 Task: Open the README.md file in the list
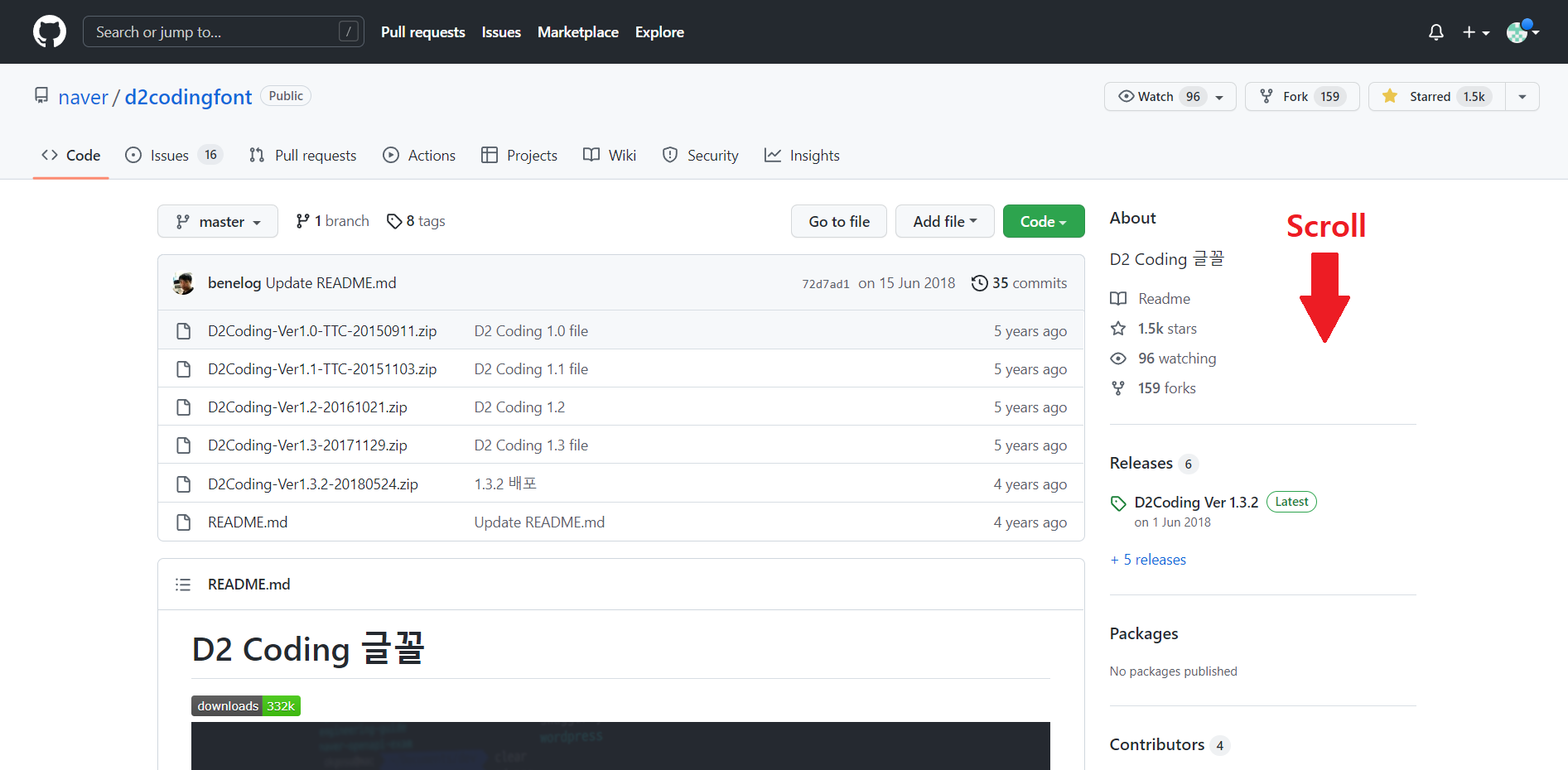(x=248, y=522)
